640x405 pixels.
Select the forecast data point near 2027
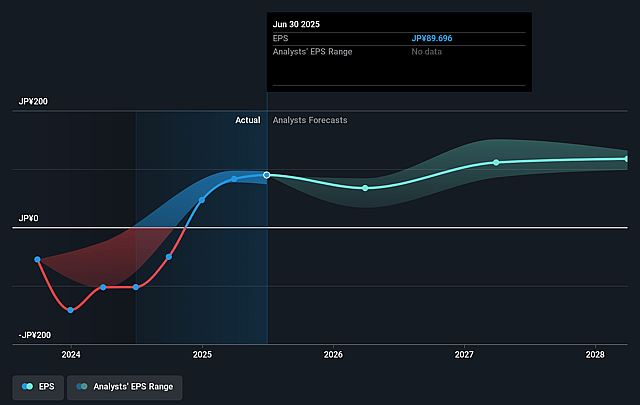point(495,162)
